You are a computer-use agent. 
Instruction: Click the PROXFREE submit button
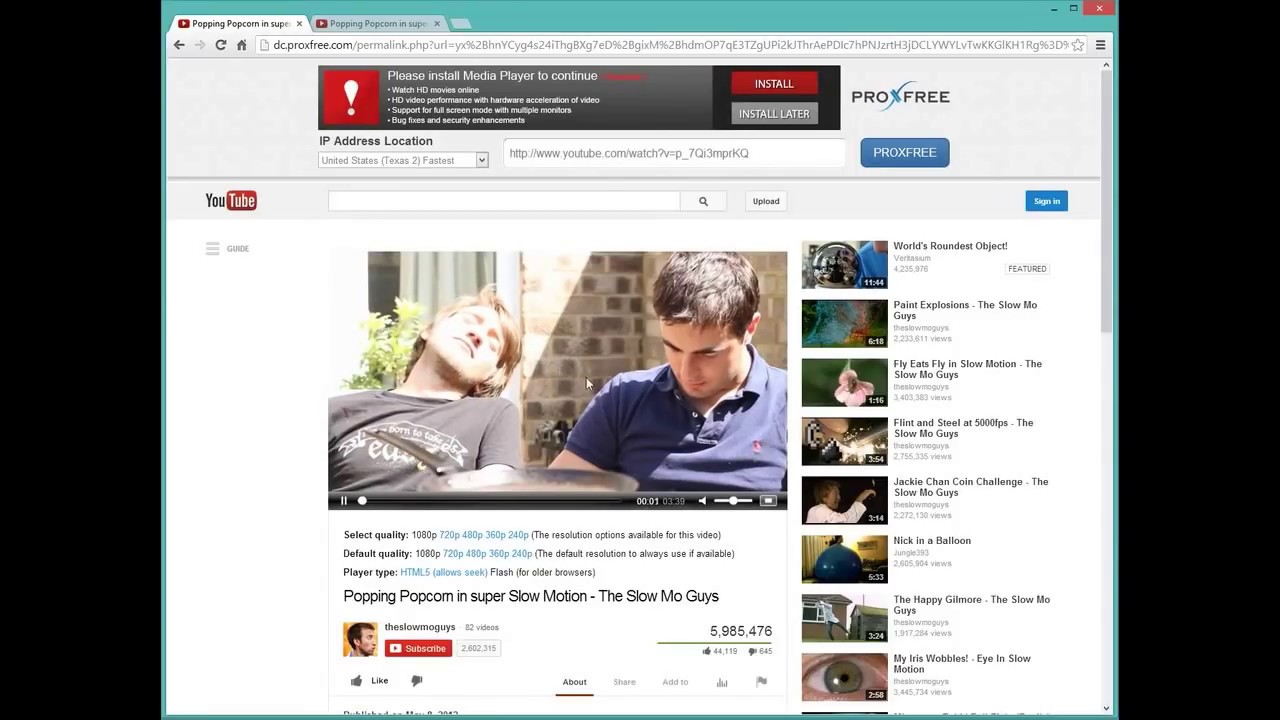coord(905,153)
